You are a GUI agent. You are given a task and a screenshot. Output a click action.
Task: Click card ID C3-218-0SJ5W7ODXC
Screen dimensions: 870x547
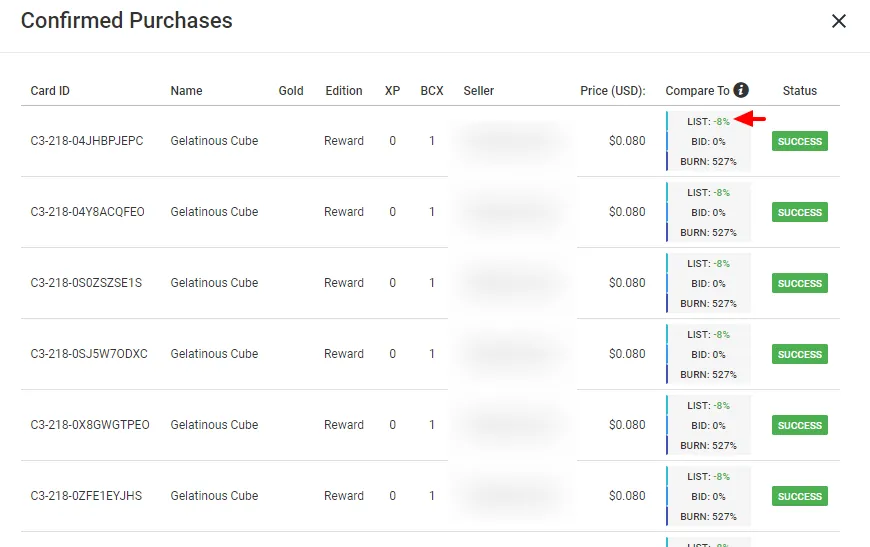[89, 354]
